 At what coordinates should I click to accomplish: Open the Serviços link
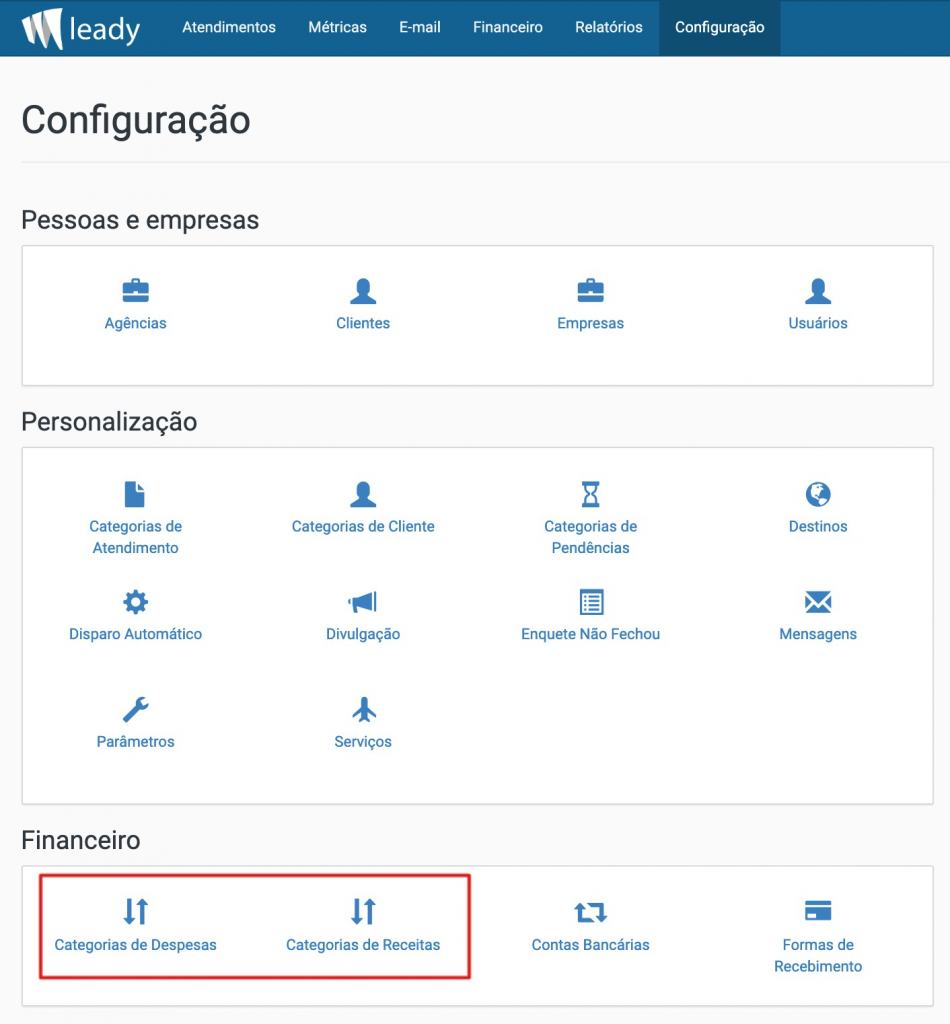pos(363,742)
